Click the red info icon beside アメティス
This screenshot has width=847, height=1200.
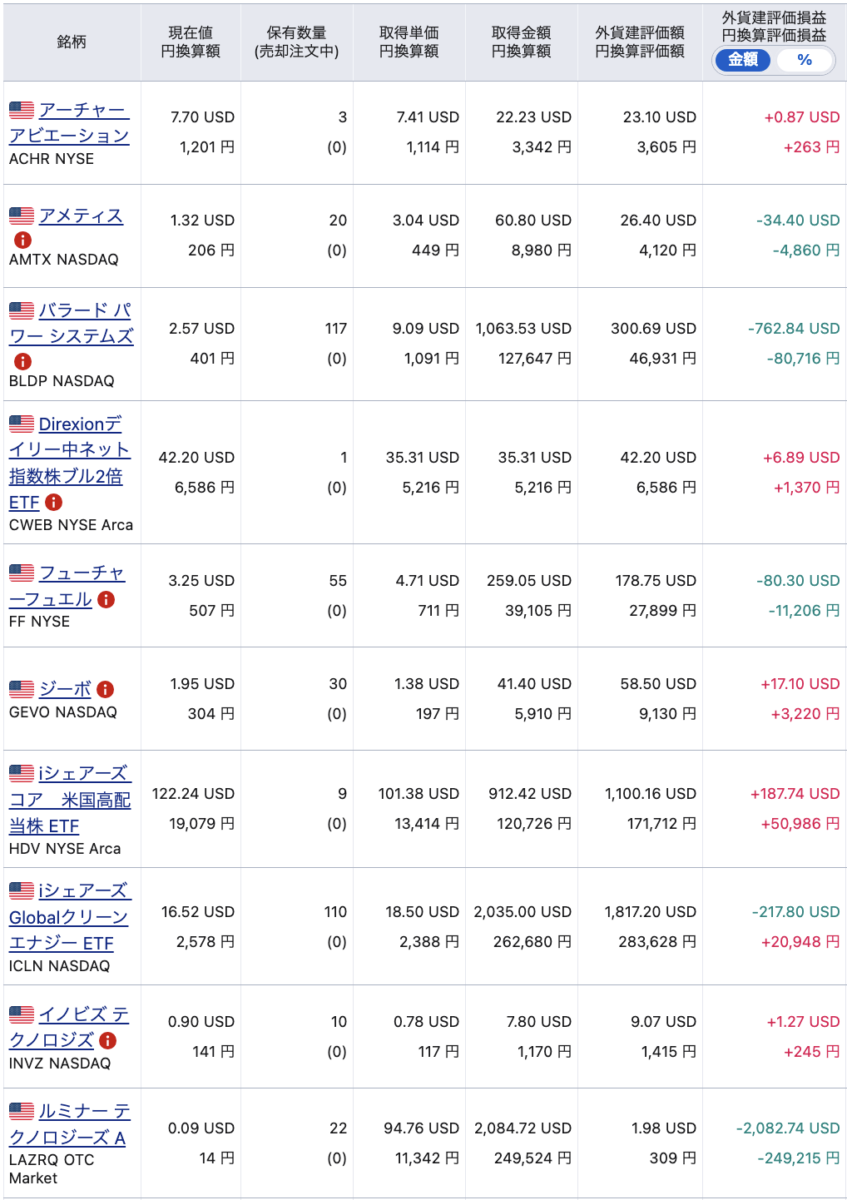pos(22,240)
